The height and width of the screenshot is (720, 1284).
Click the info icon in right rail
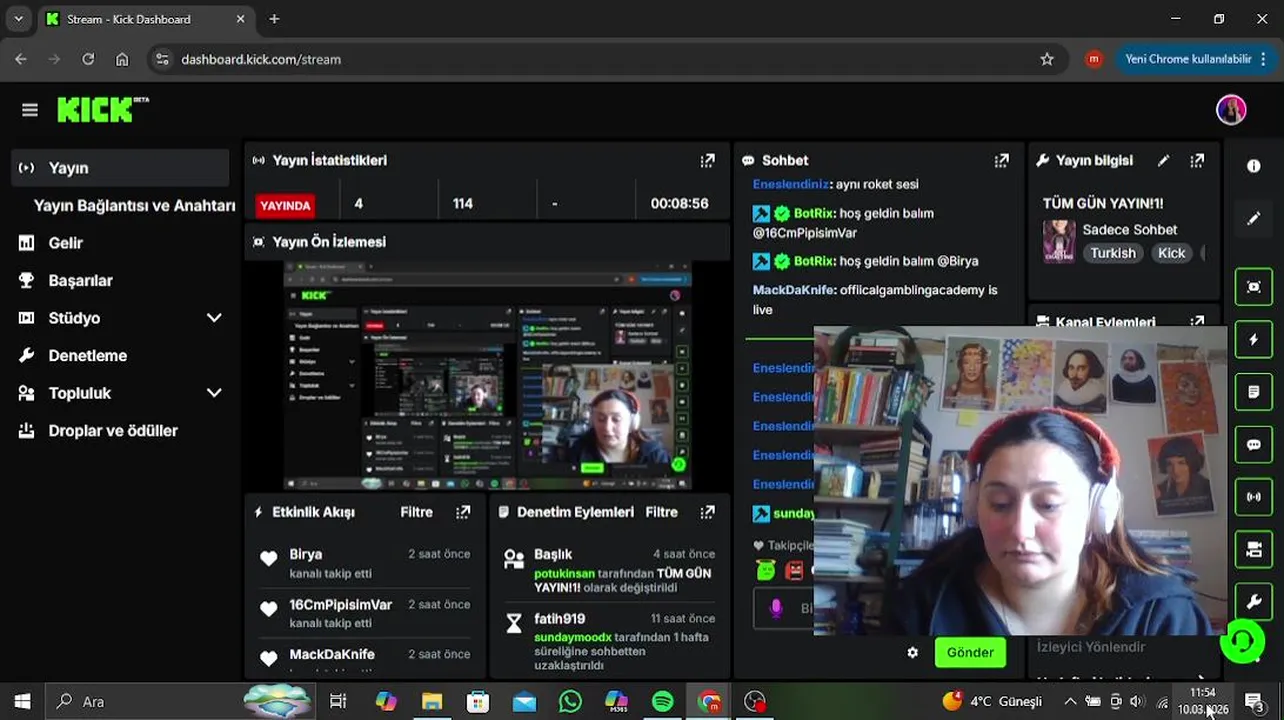[1253, 166]
